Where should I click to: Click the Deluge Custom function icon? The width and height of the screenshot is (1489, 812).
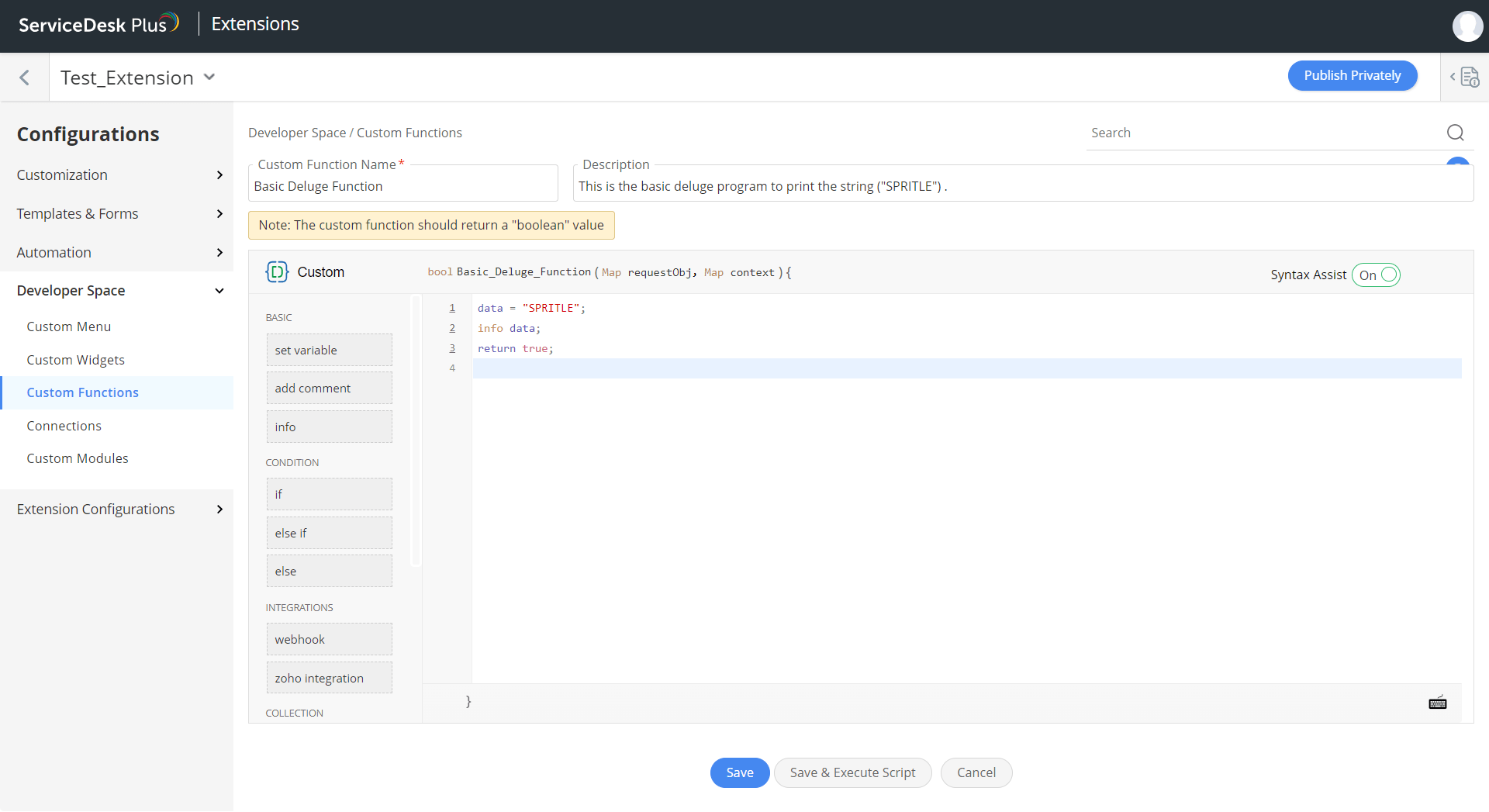tap(277, 272)
